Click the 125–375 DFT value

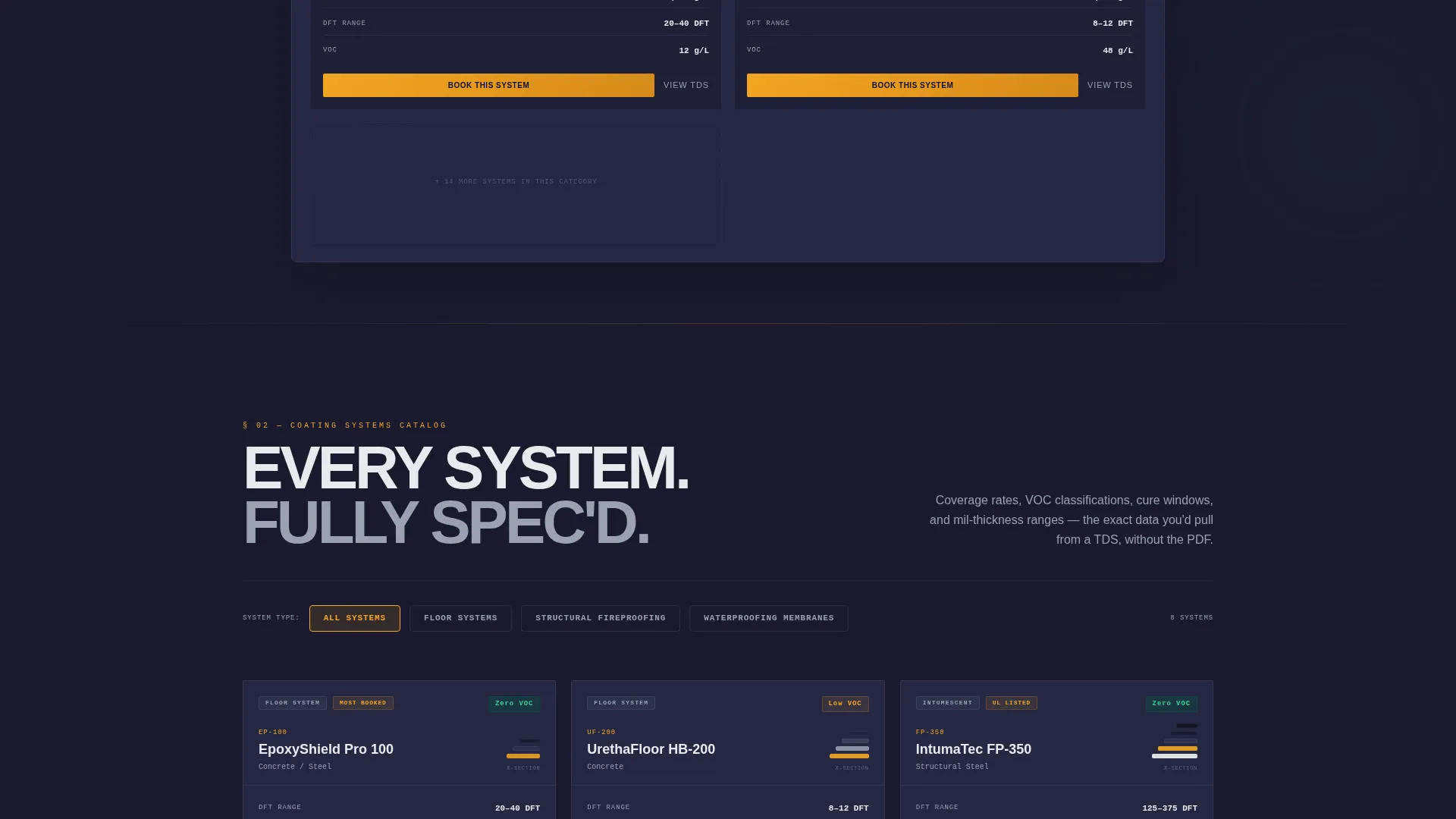tap(1170, 808)
